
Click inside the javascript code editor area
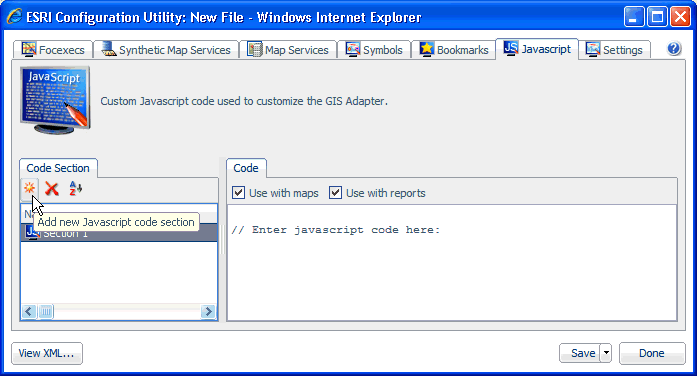452,263
